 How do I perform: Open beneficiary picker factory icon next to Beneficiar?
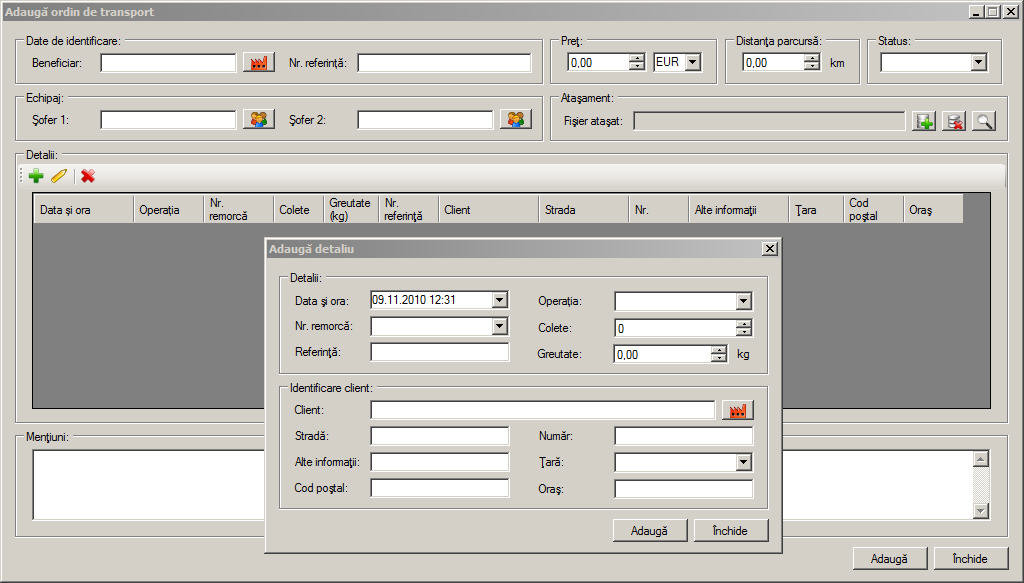point(259,63)
